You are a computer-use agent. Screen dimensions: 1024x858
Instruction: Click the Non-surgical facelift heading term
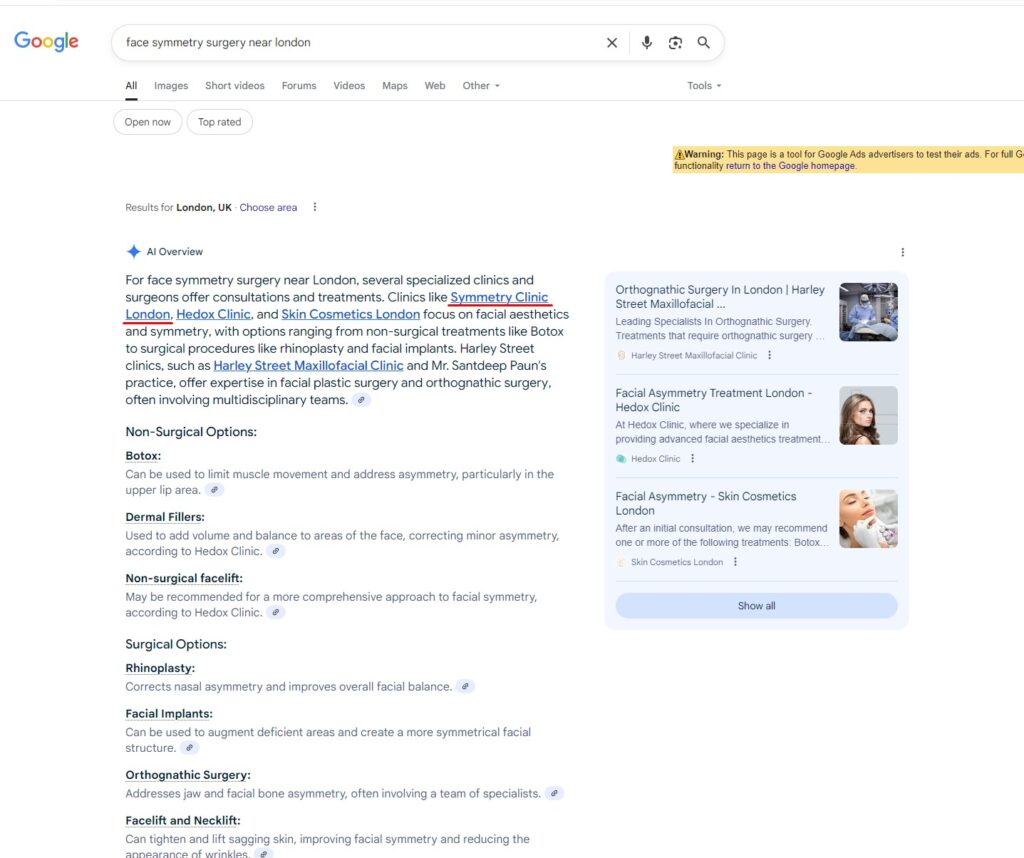click(184, 579)
